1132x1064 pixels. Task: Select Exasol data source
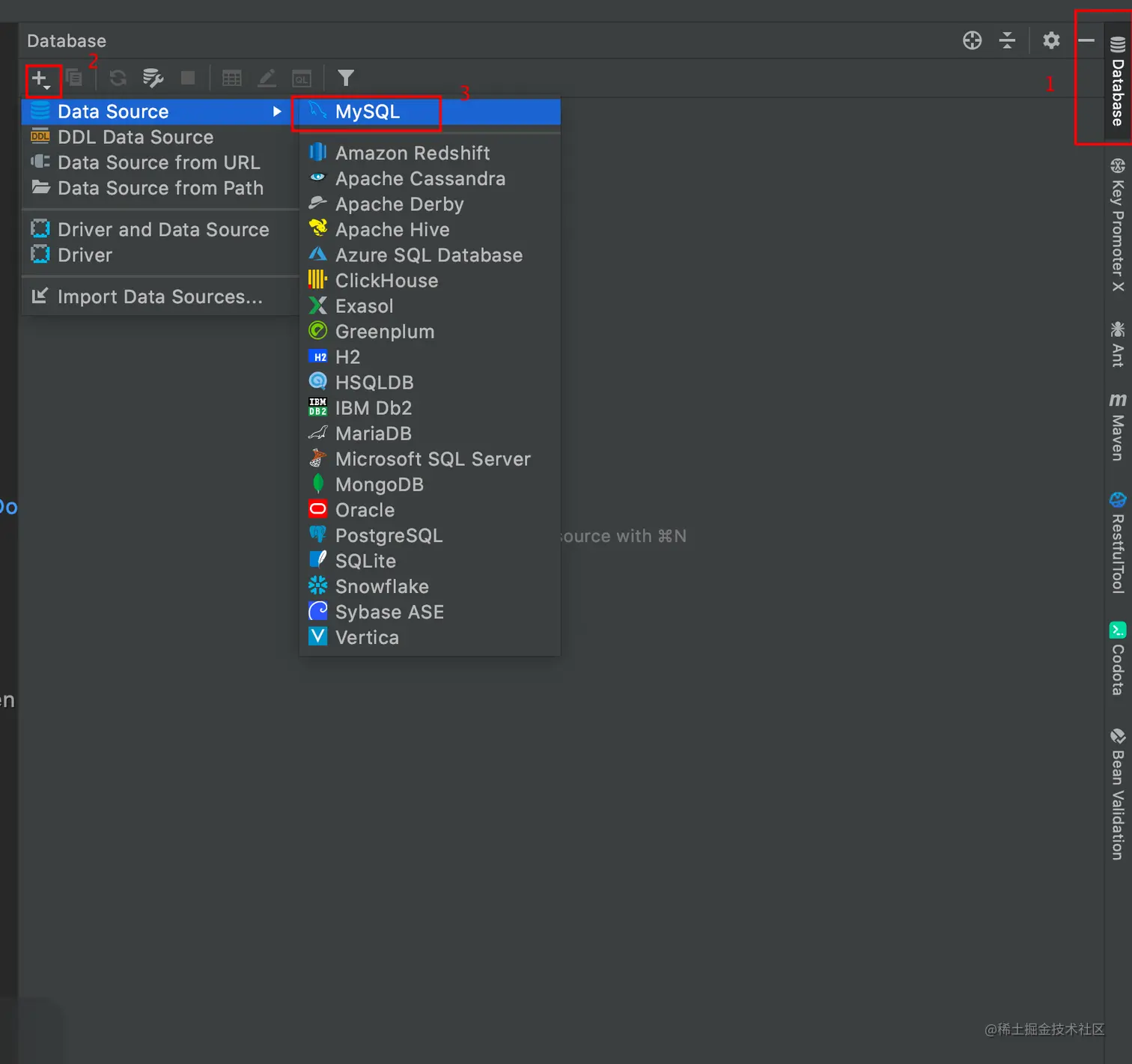430,305
